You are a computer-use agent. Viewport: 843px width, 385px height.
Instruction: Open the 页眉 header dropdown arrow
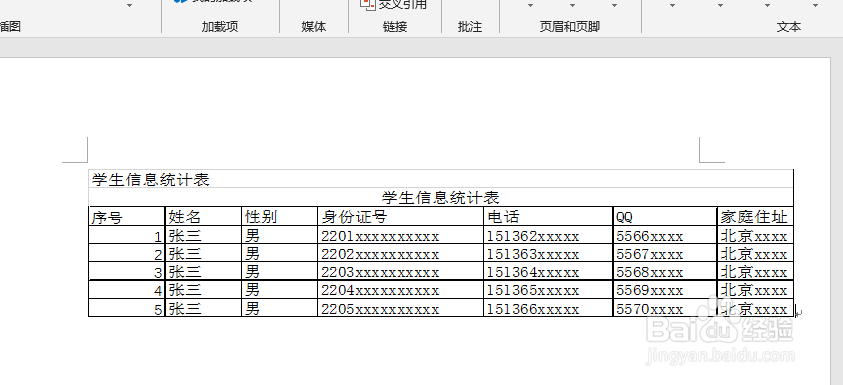coord(530,5)
